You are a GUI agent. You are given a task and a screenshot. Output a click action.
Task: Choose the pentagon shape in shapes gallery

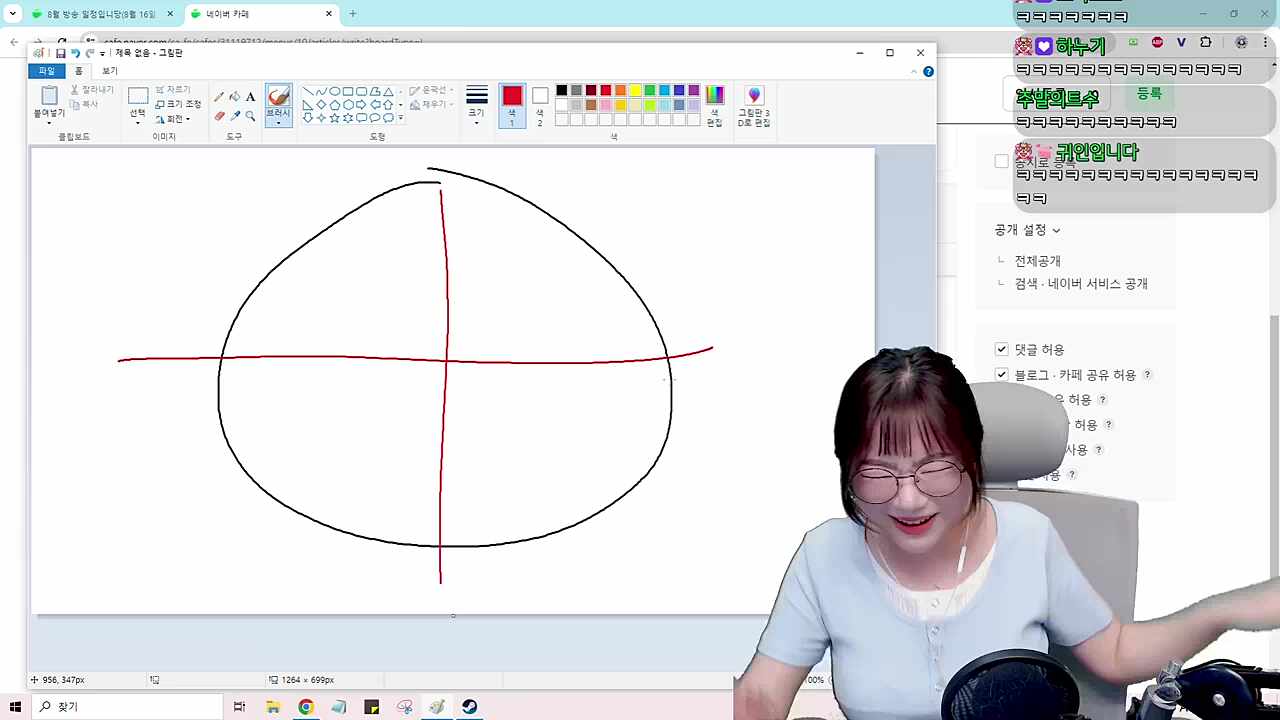tap(335, 104)
